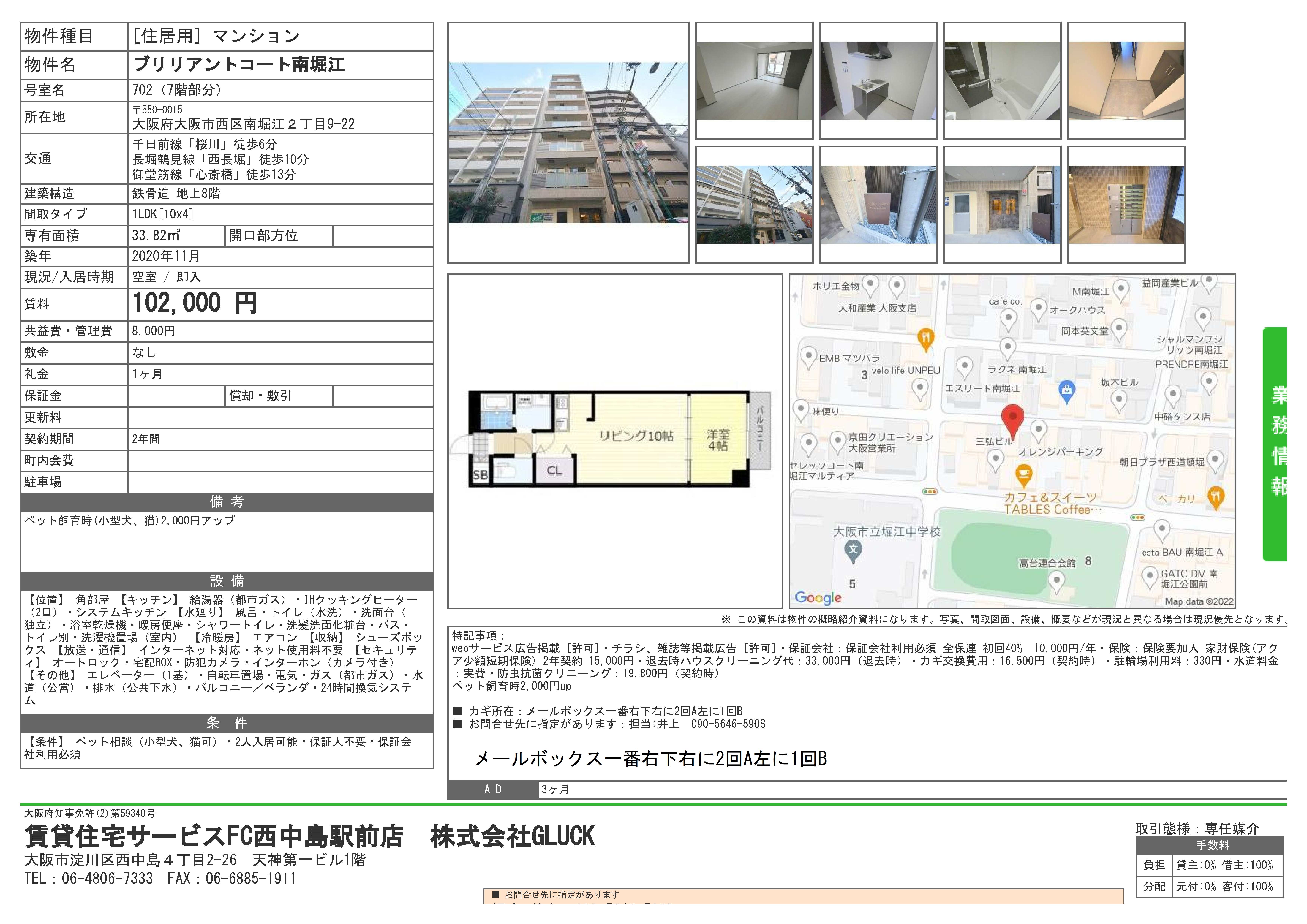
Task: Open the large building exterior photo
Action: point(568,143)
